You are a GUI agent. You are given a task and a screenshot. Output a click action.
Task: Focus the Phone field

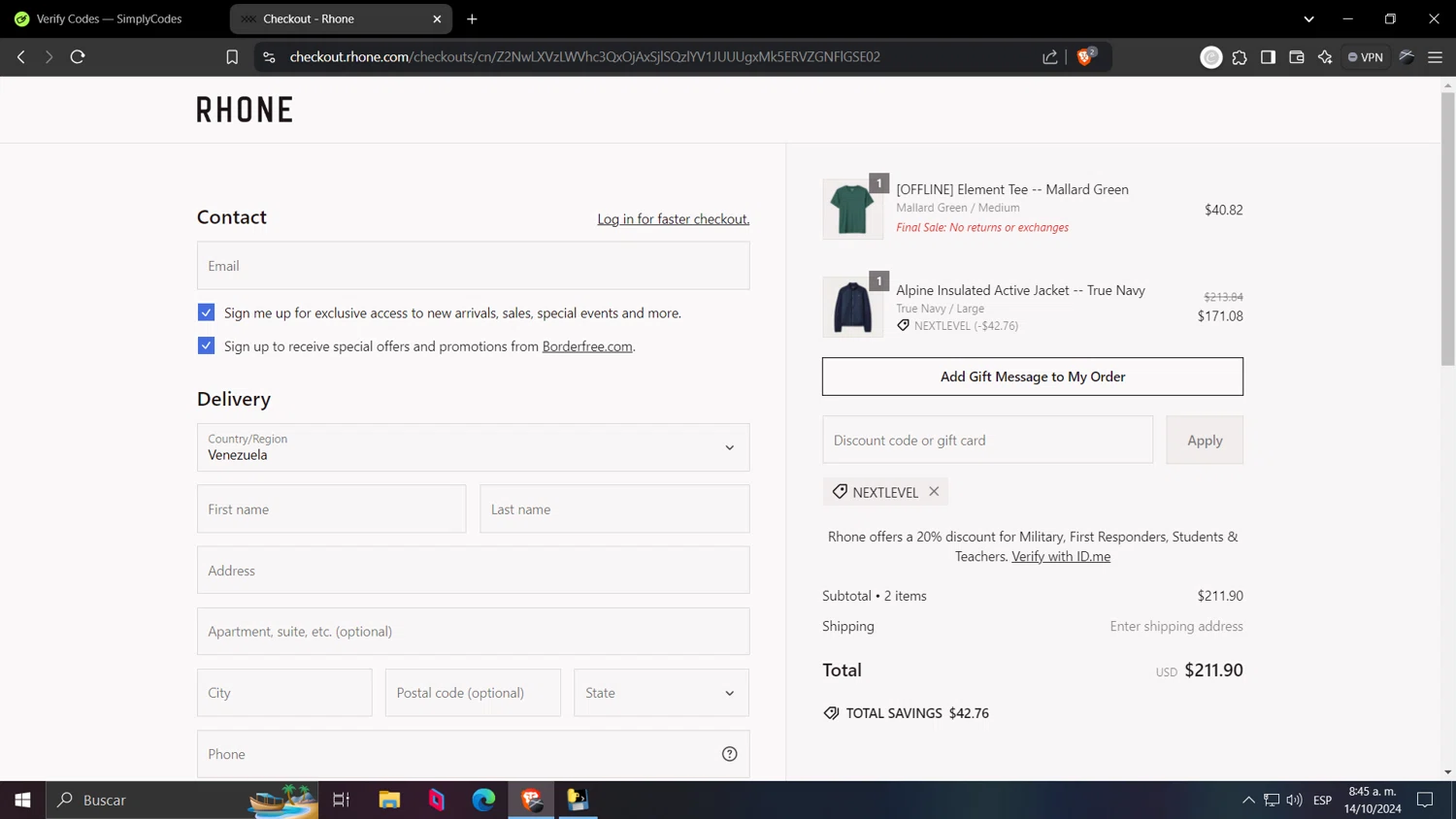[474, 754]
